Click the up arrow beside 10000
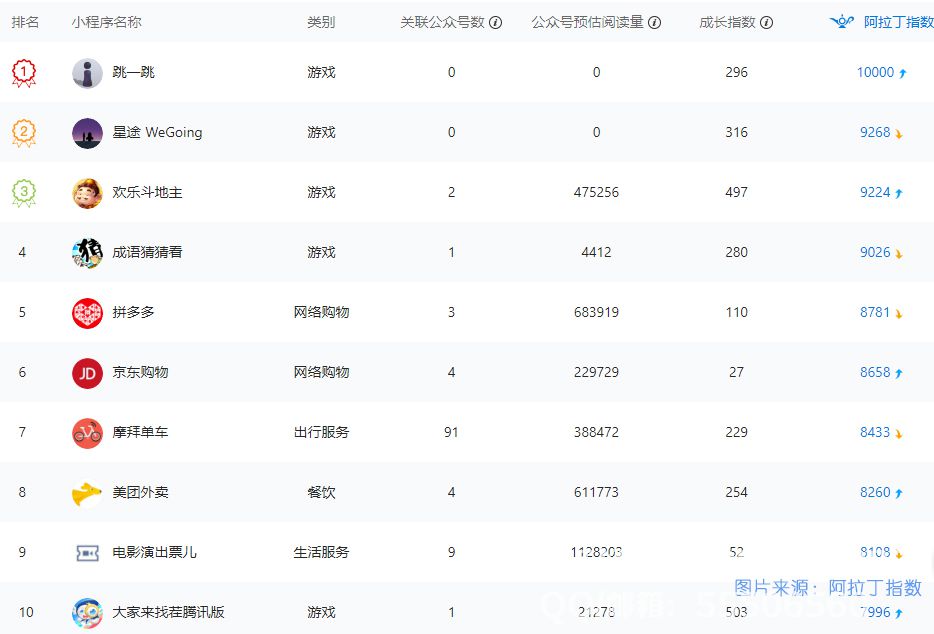 pos(902,73)
